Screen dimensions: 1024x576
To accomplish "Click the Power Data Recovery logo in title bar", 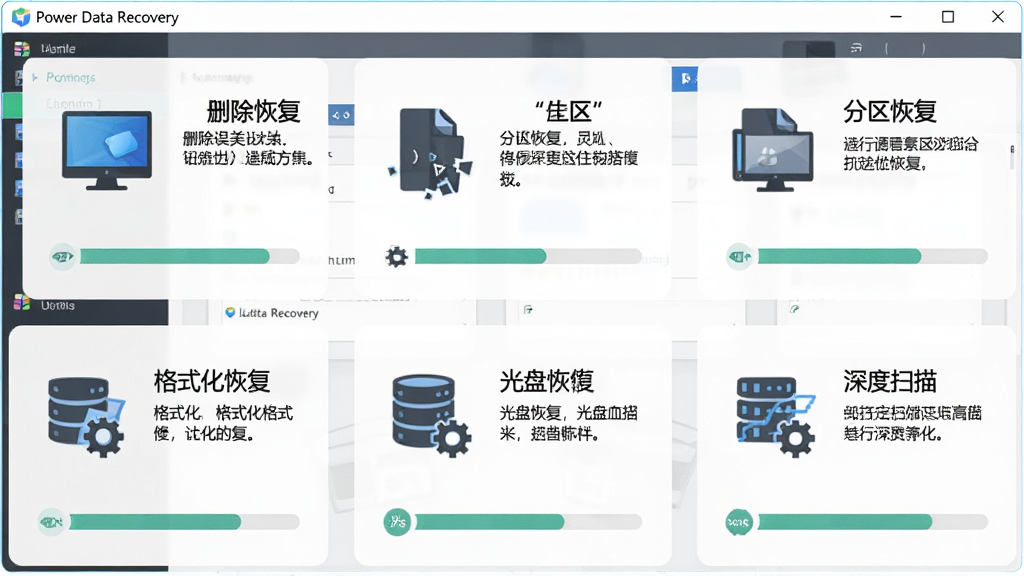I will click(21, 17).
